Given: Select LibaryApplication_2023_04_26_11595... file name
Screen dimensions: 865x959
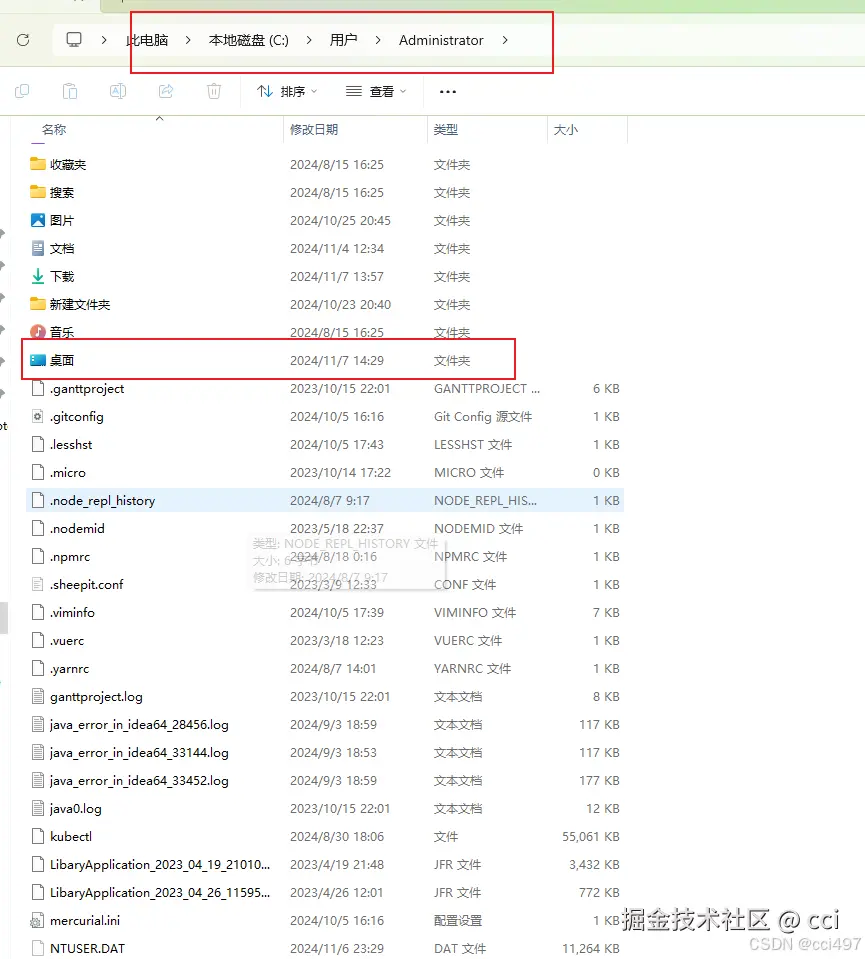Looking at the screenshot, I should click(160, 893).
